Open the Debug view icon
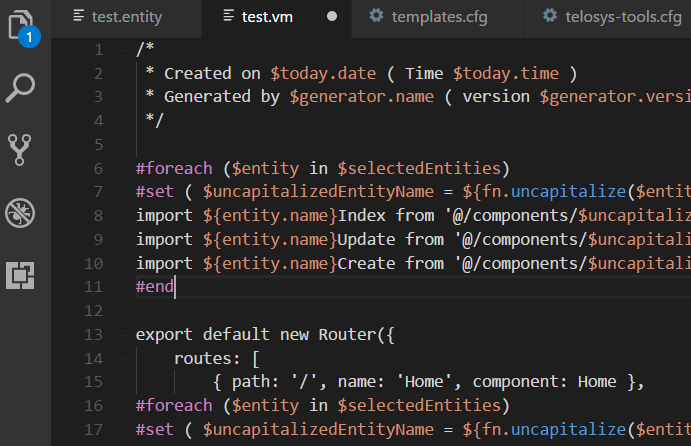The image size is (691, 446). click(x=20, y=213)
